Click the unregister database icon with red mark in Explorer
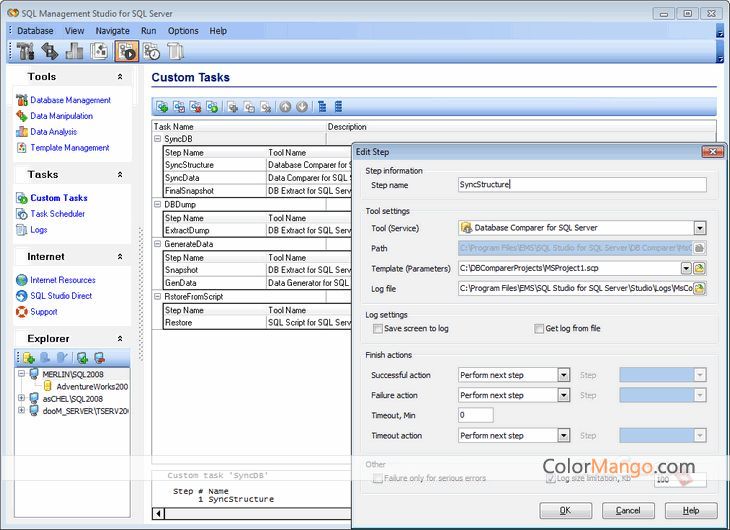 [99, 358]
